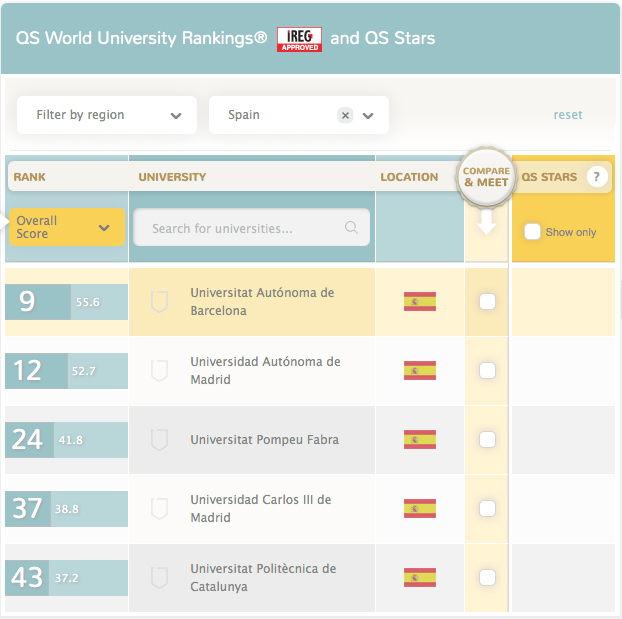Click the QS World University Rankings title
The height and width of the screenshot is (619, 622).
[141, 38]
